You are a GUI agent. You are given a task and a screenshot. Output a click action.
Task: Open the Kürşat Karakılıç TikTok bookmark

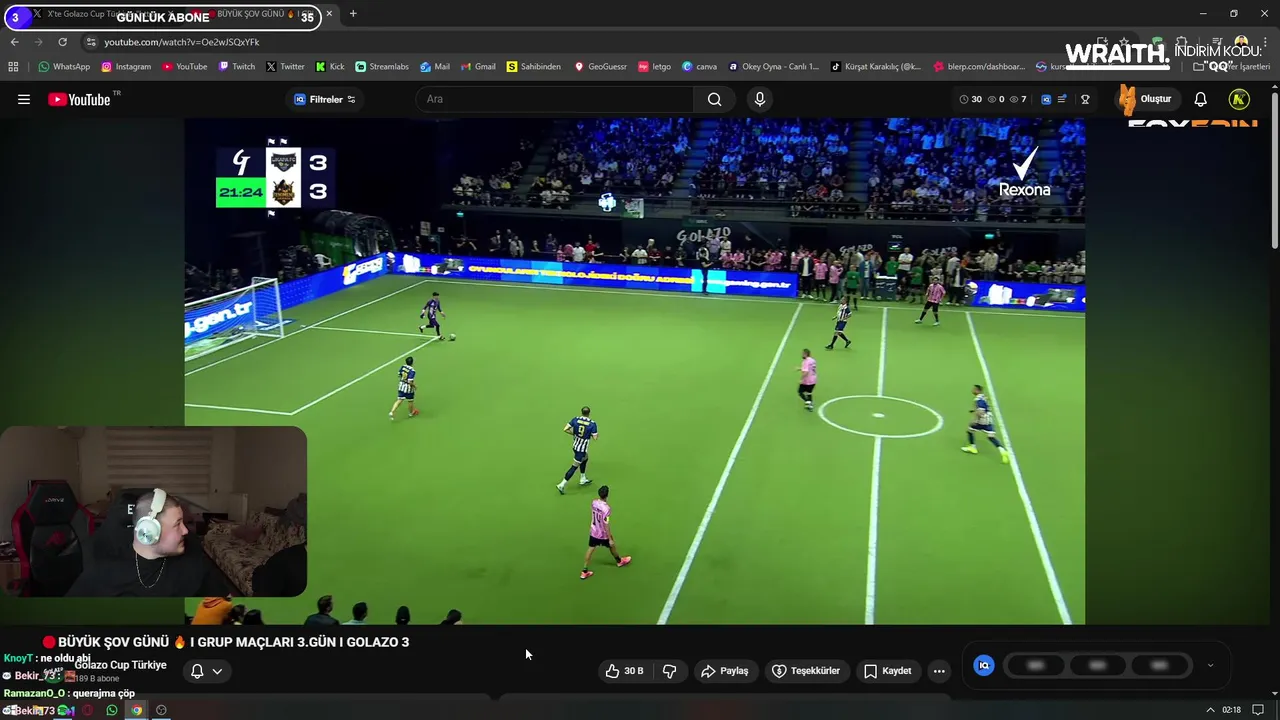click(876, 67)
